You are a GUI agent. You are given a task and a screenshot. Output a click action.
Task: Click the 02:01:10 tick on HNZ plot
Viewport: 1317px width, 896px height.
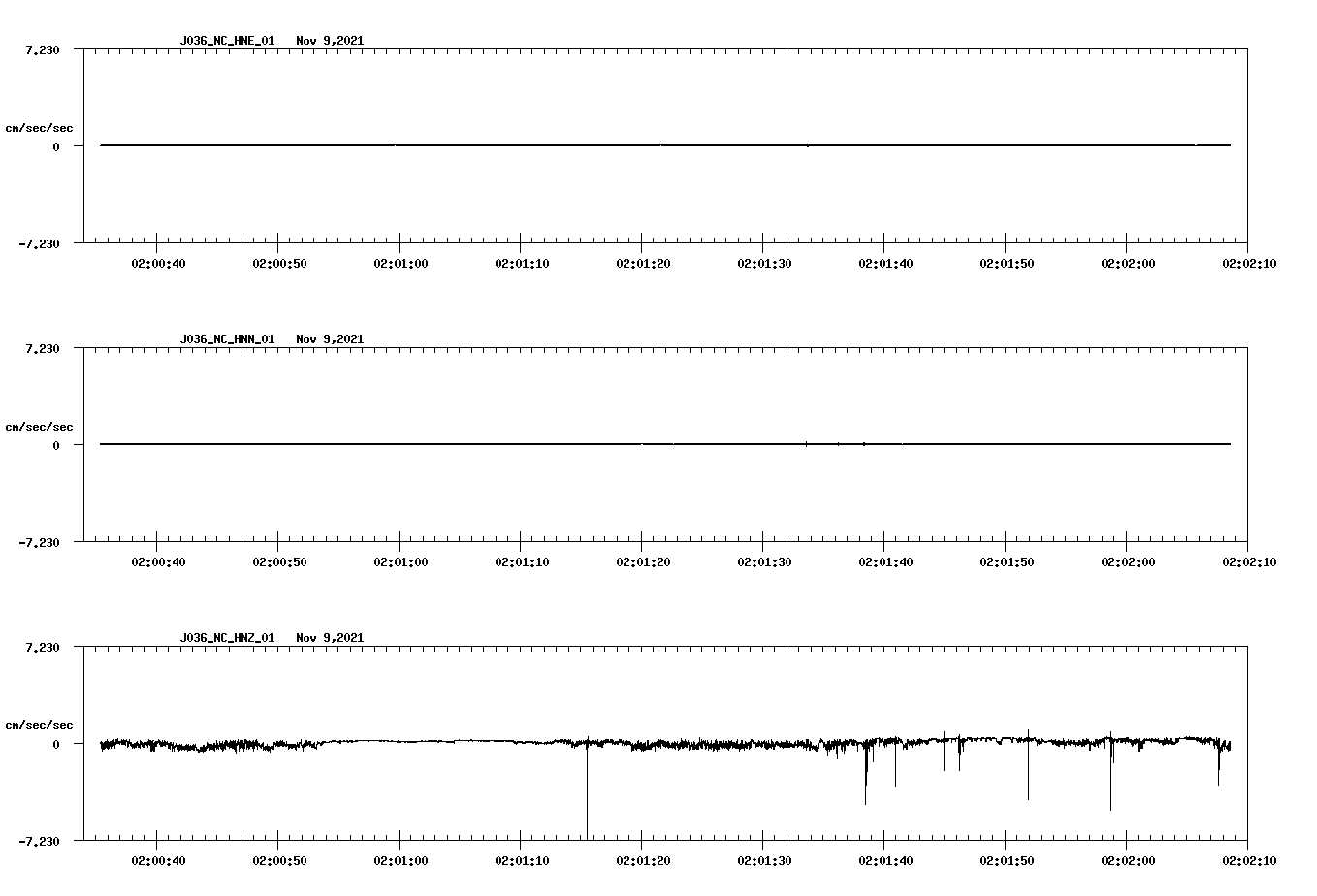(x=521, y=860)
